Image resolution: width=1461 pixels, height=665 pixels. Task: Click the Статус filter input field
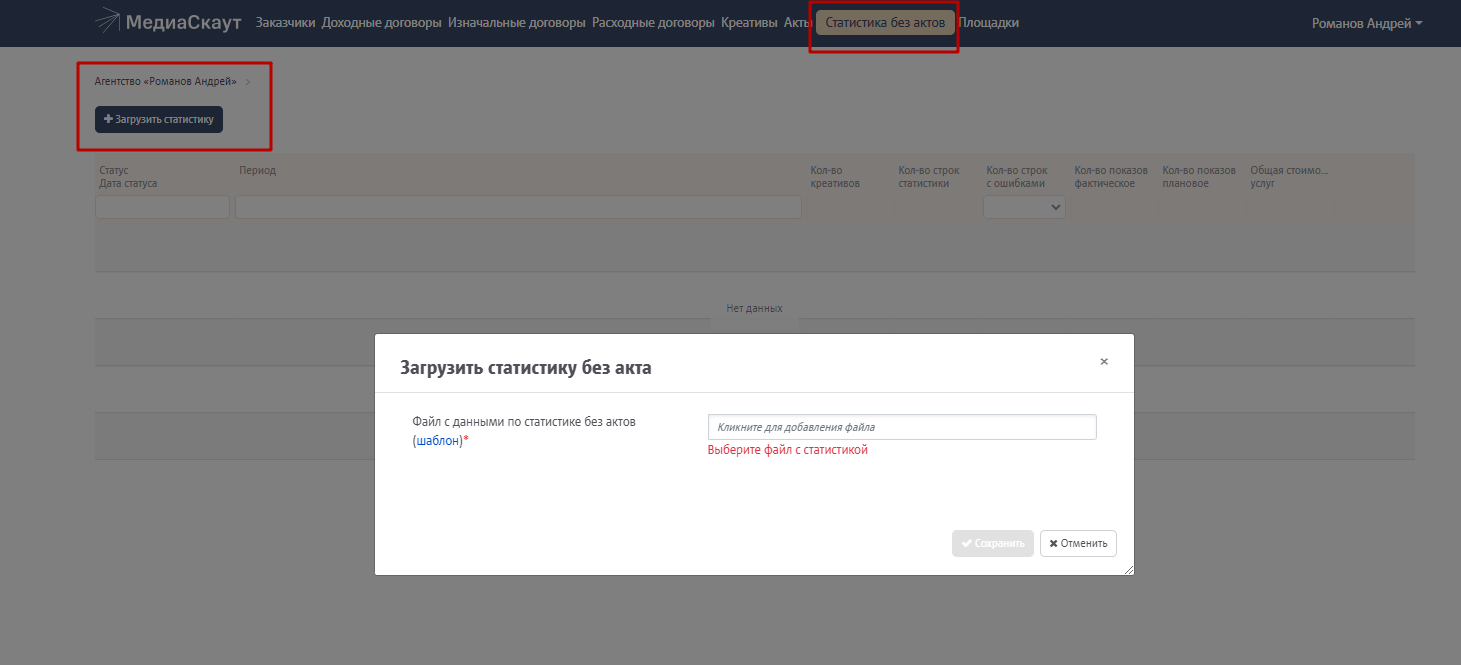point(162,207)
